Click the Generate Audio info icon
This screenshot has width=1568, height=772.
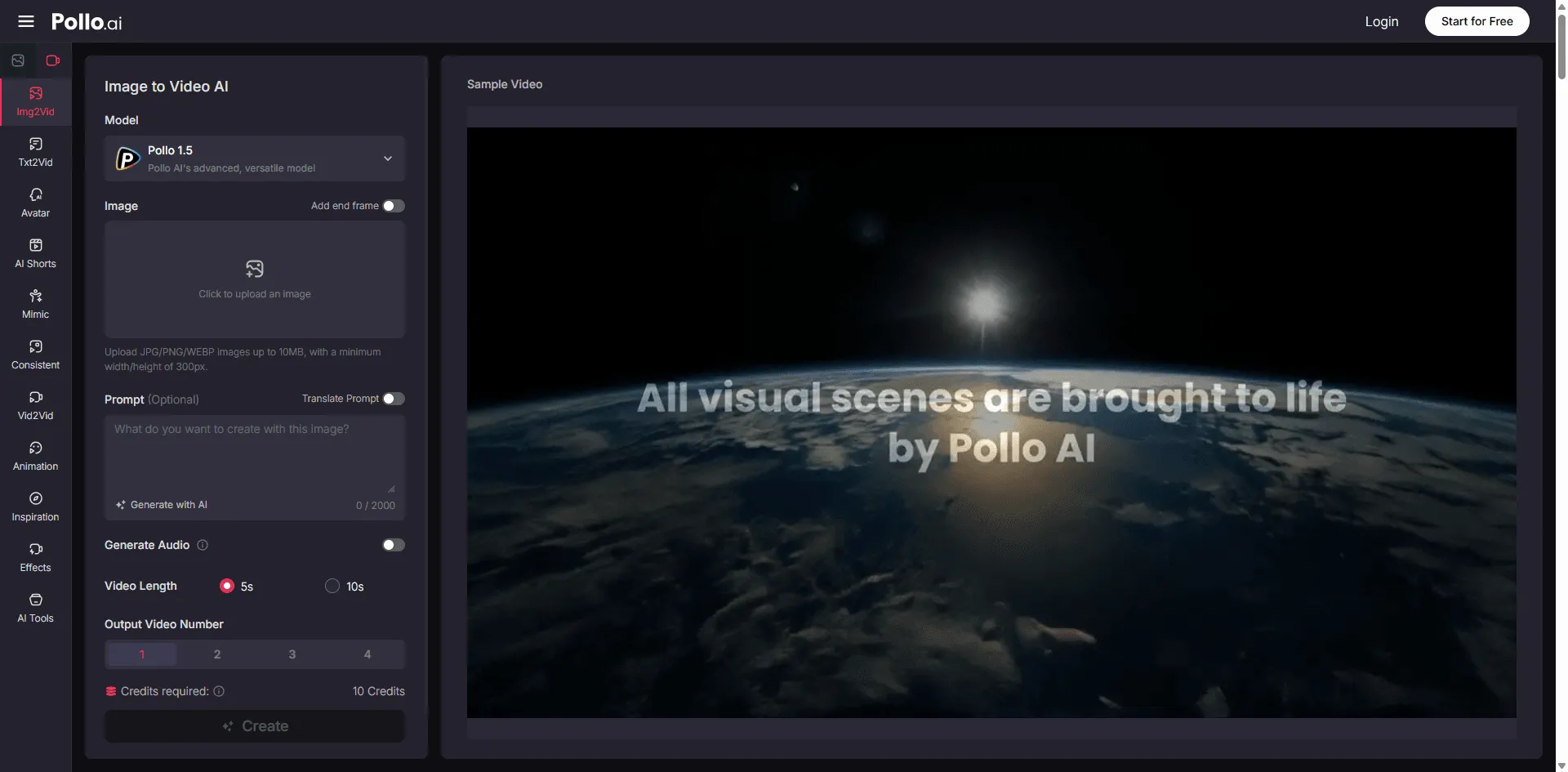(x=203, y=545)
